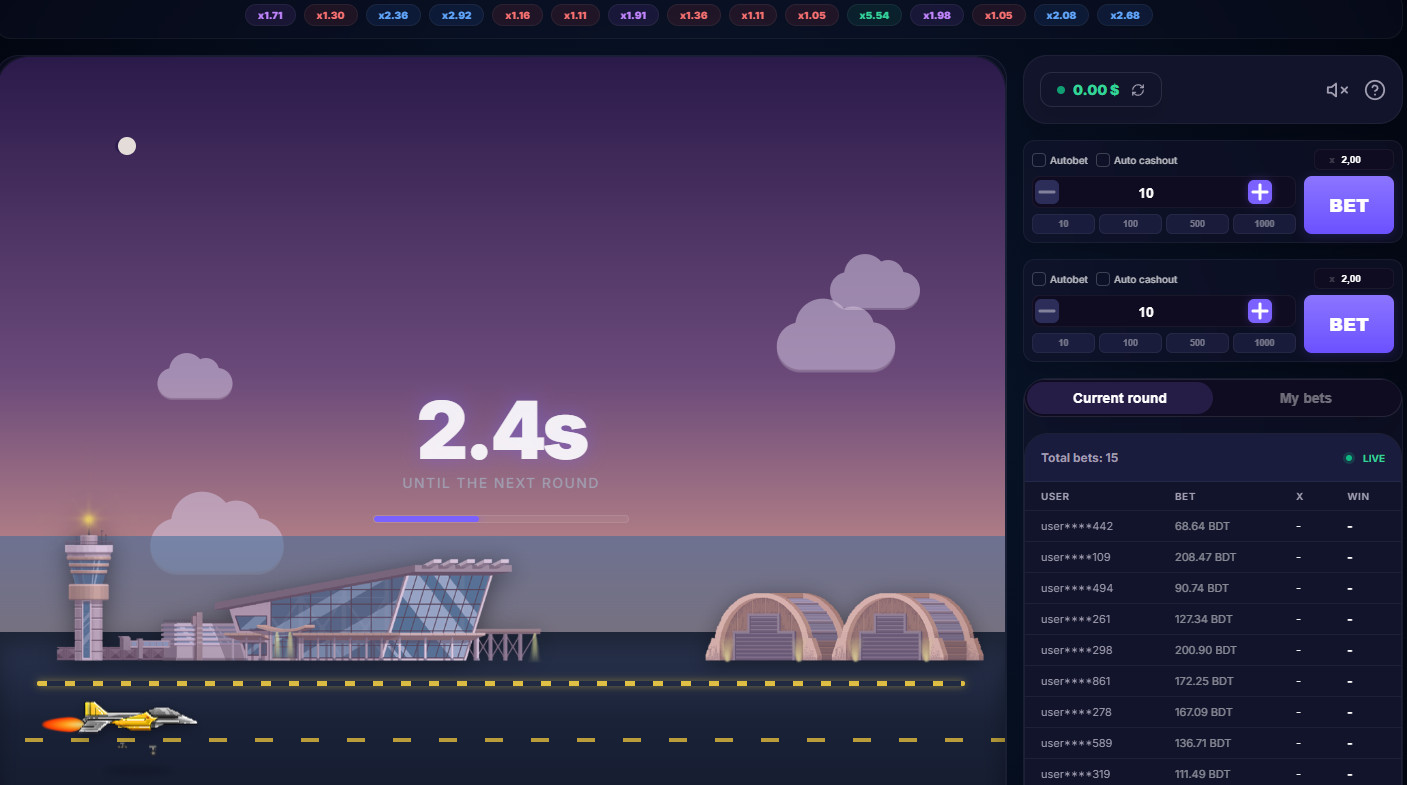
Task: Edit the 2,00 cashout multiplier in lower panel
Action: [x=1354, y=279]
